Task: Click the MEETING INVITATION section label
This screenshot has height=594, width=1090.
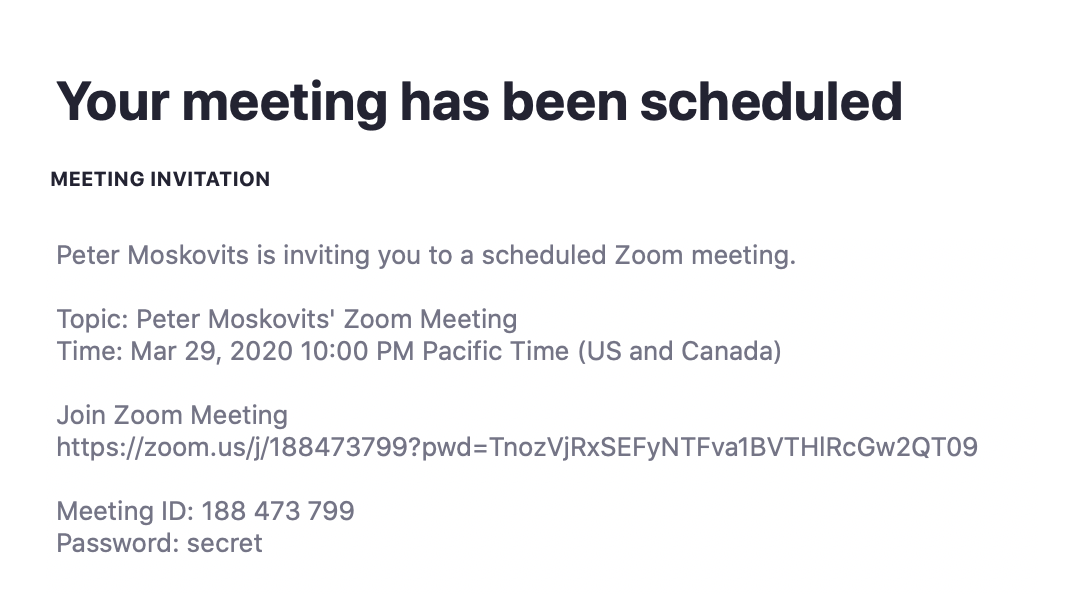Action: tap(160, 180)
